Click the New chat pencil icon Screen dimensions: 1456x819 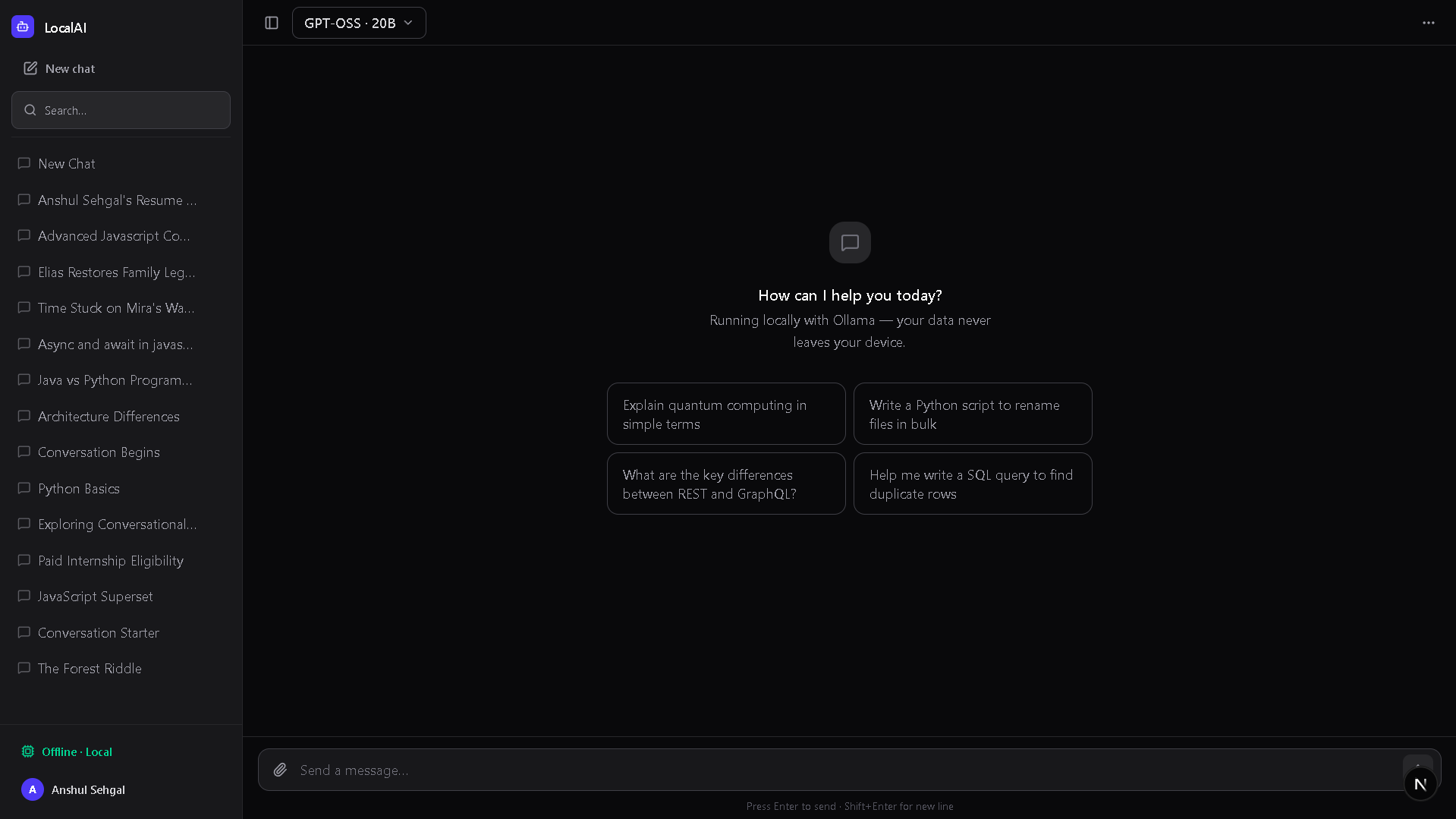pyautogui.click(x=30, y=68)
